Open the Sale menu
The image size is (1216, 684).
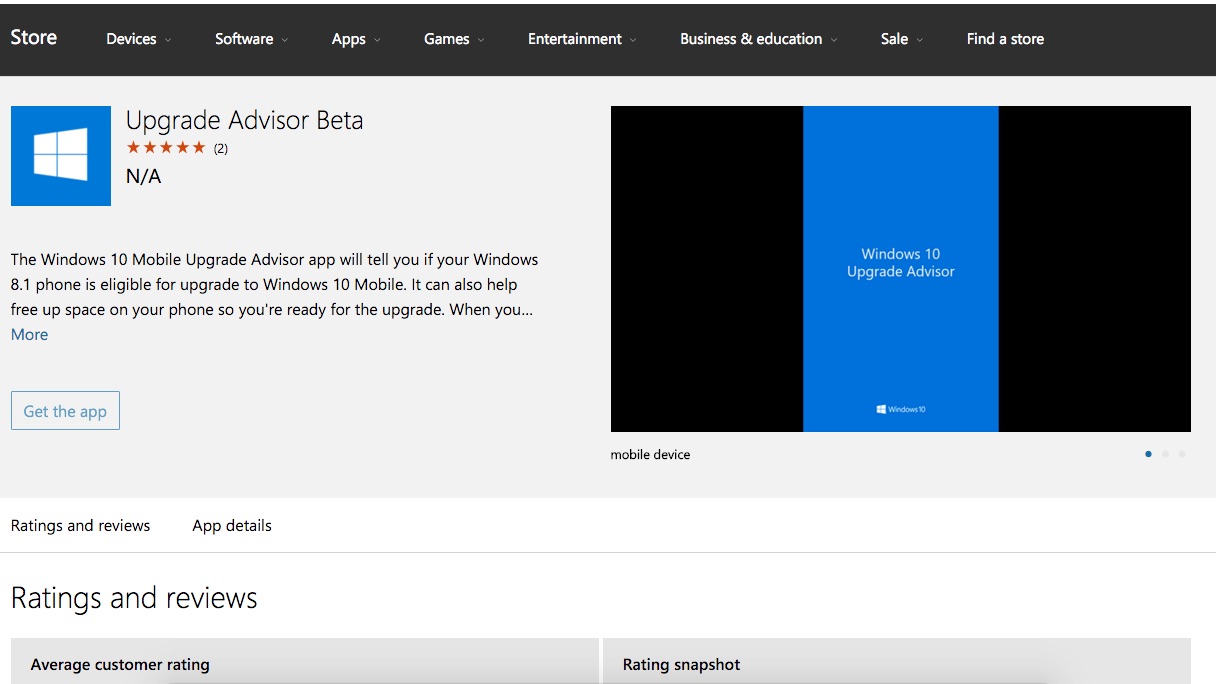(x=901, y=39)
